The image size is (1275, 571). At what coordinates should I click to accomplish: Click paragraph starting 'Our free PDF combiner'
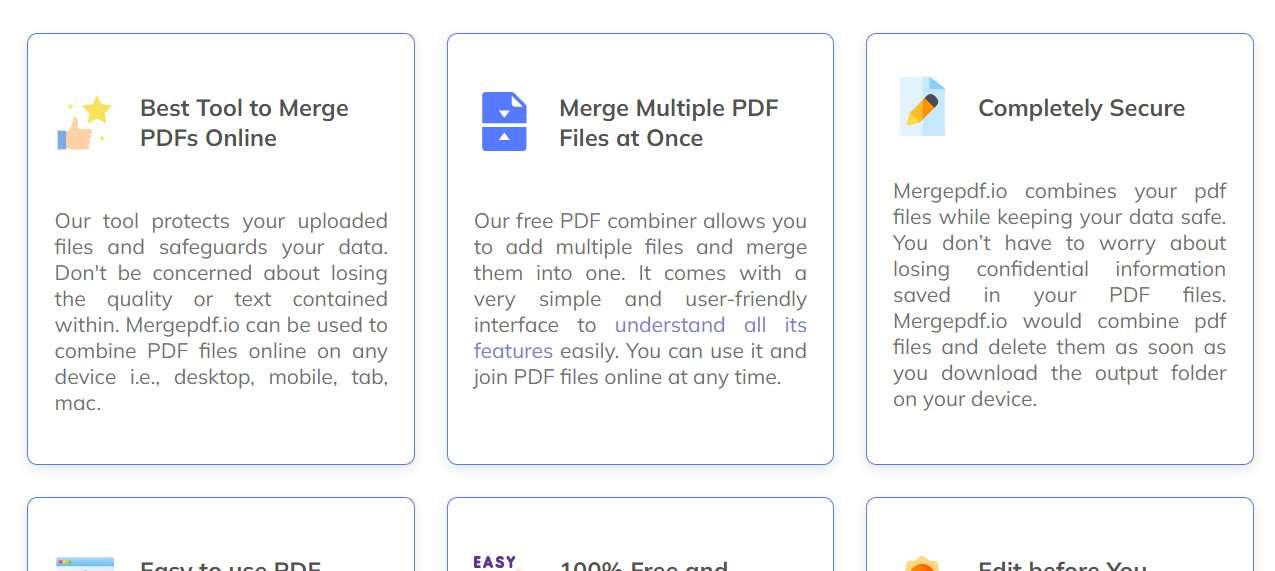(640, 299)
